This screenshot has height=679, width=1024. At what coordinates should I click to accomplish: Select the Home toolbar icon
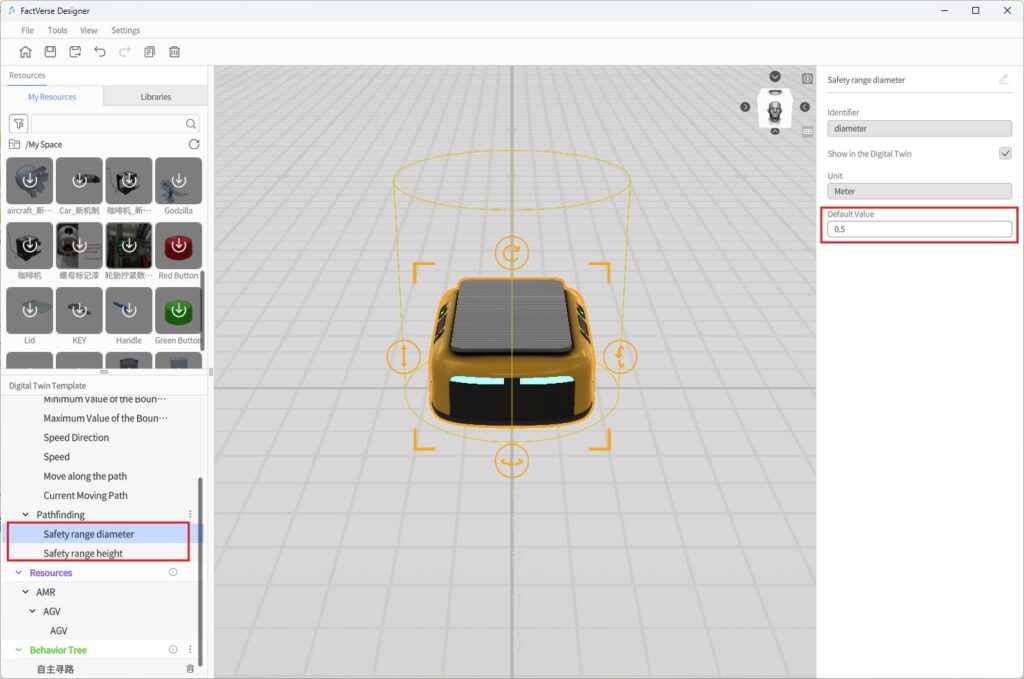click(x=28, y=51)
